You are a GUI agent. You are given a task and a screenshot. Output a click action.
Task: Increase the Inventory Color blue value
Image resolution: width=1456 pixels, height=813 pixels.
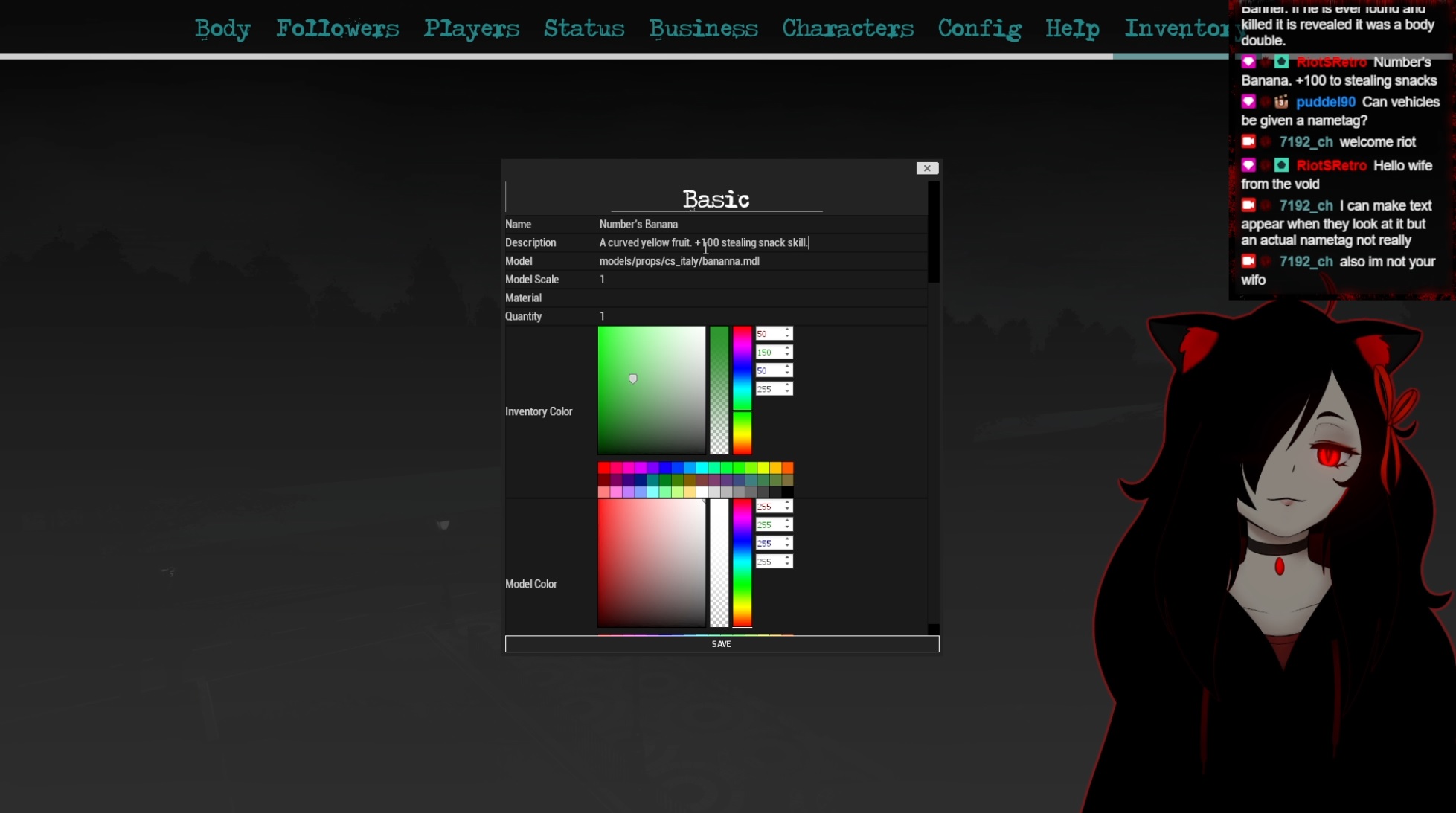(787, 367)
